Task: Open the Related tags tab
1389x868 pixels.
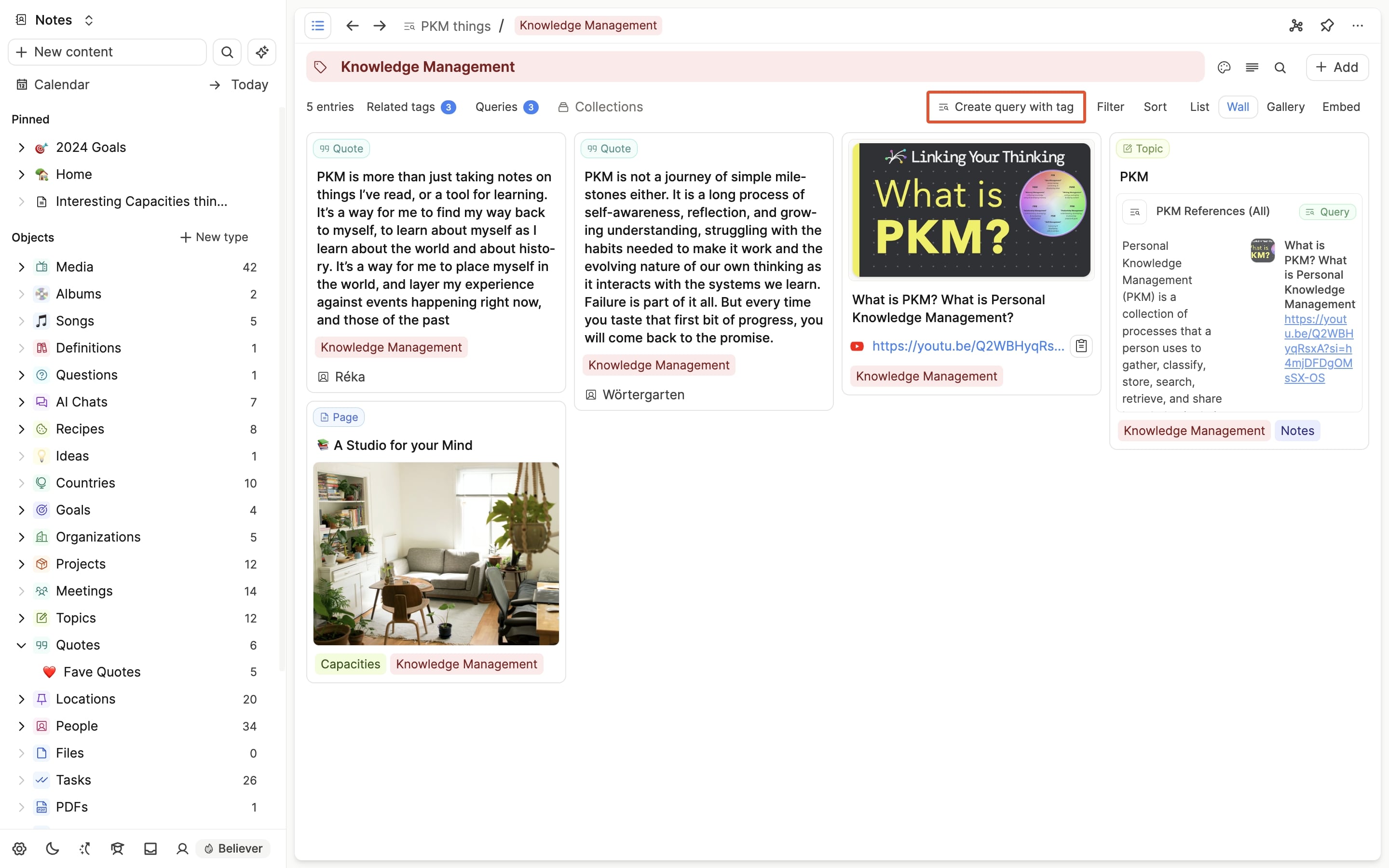Action: pyautogui.click(x=411, y=107)
